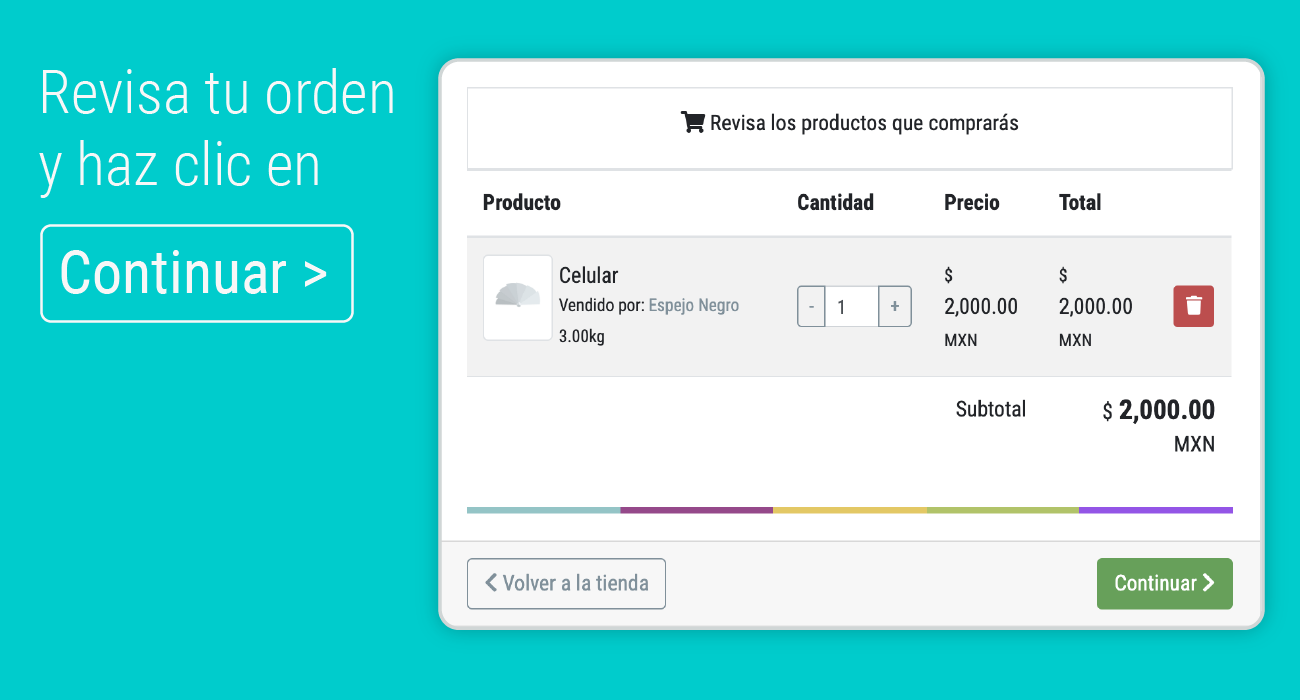Image resolution: width=1300 pixels, height=700 pixels.
Task: Open the Espejo Negro seller link
Action: (694, 305)
